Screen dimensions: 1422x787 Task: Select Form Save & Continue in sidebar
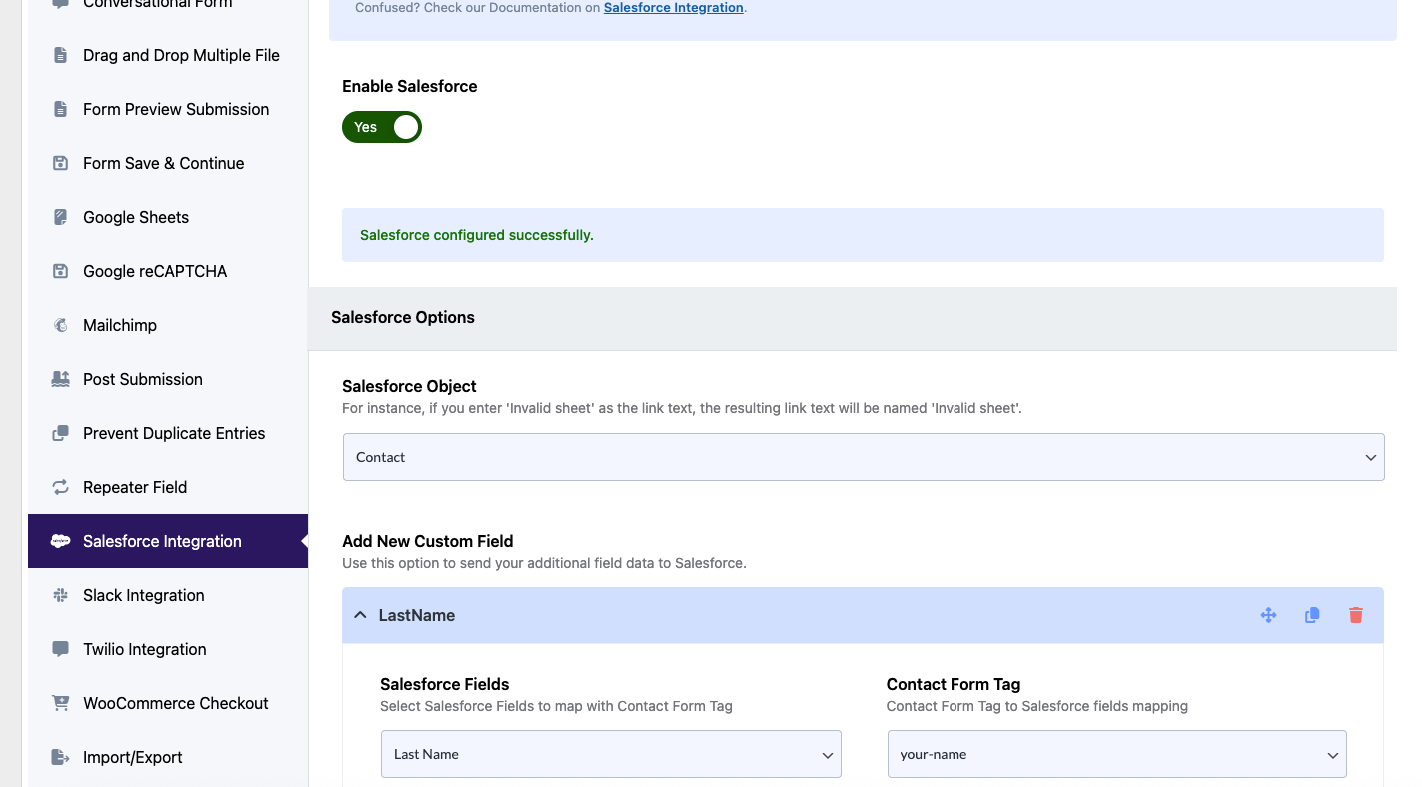163,163
